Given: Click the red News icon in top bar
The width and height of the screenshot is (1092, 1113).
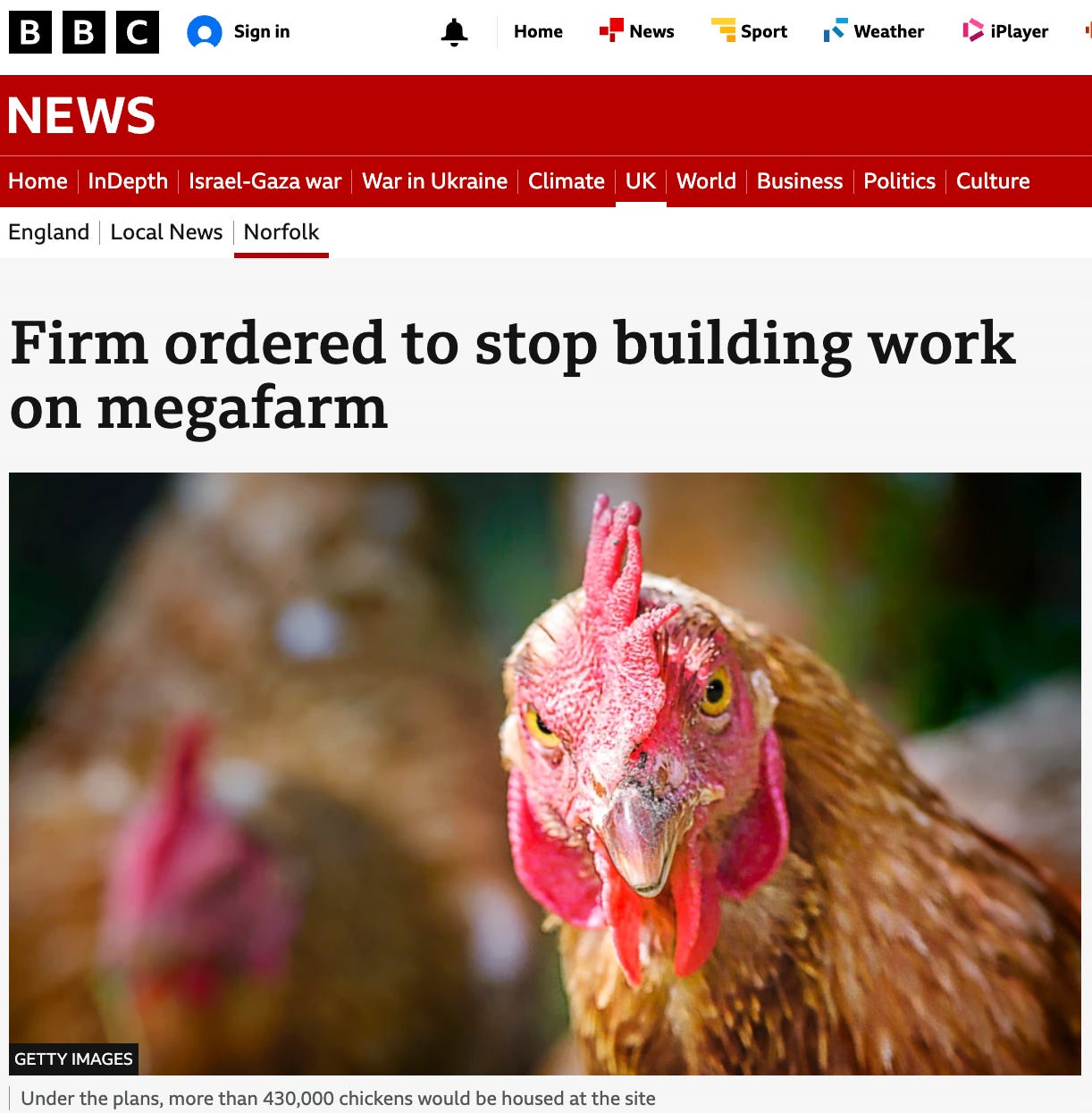Looking at the screenshot, I should pyautogui.click(x=611, y=30).
